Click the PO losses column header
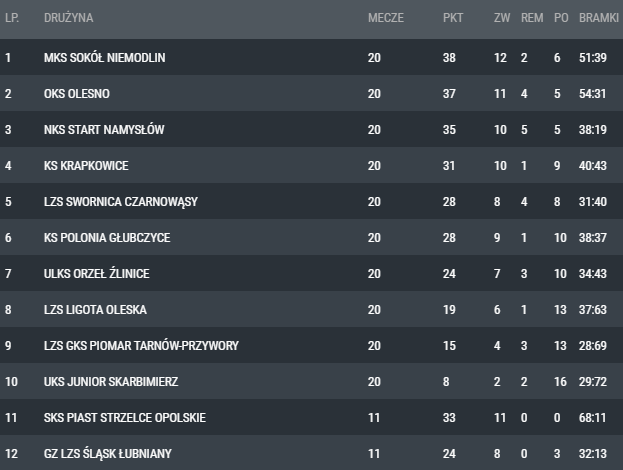This screenshot has width=623, height=470. [x=561, y=18]
